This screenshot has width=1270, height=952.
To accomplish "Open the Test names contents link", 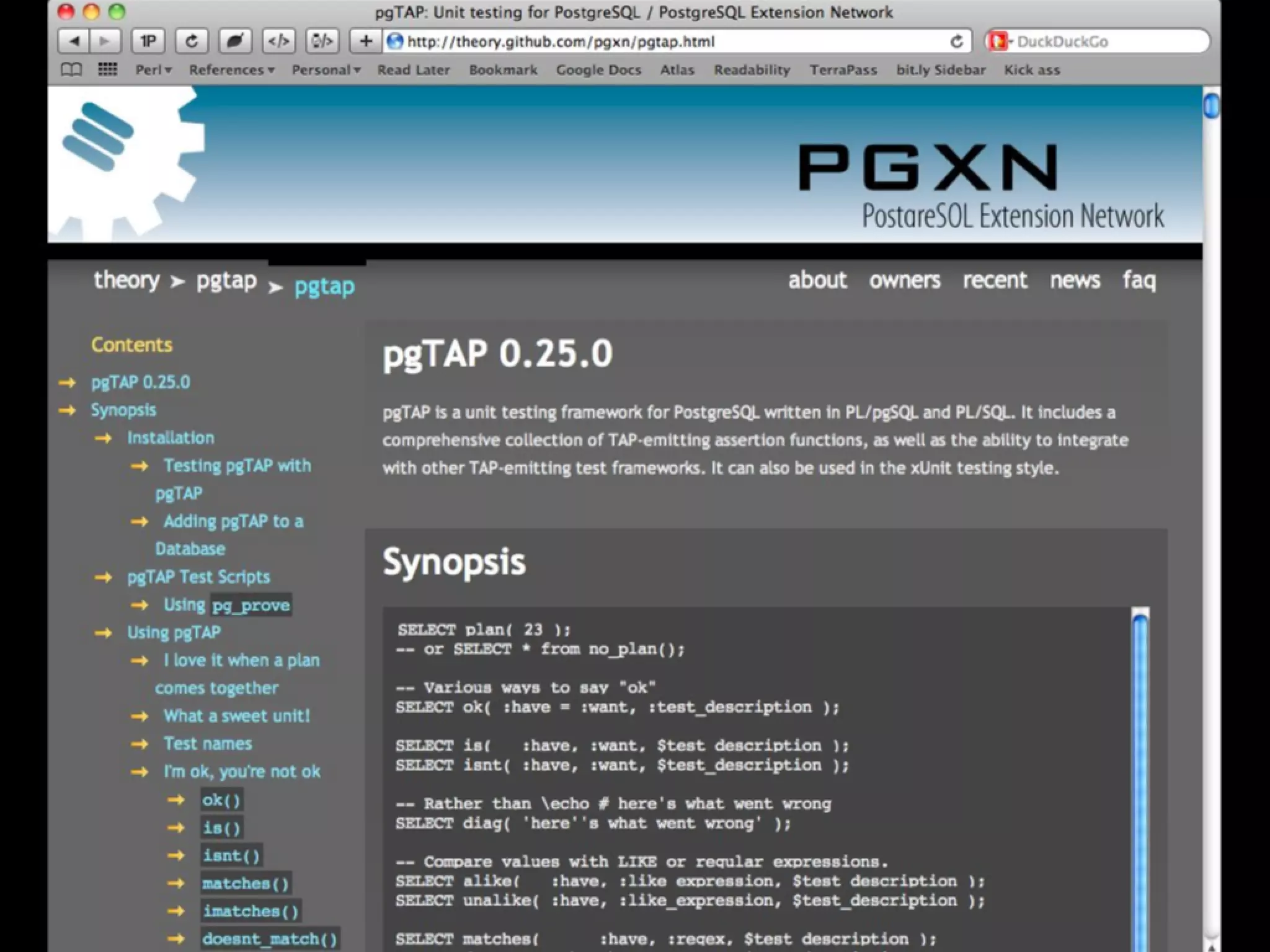I will (x=208, y=744).
